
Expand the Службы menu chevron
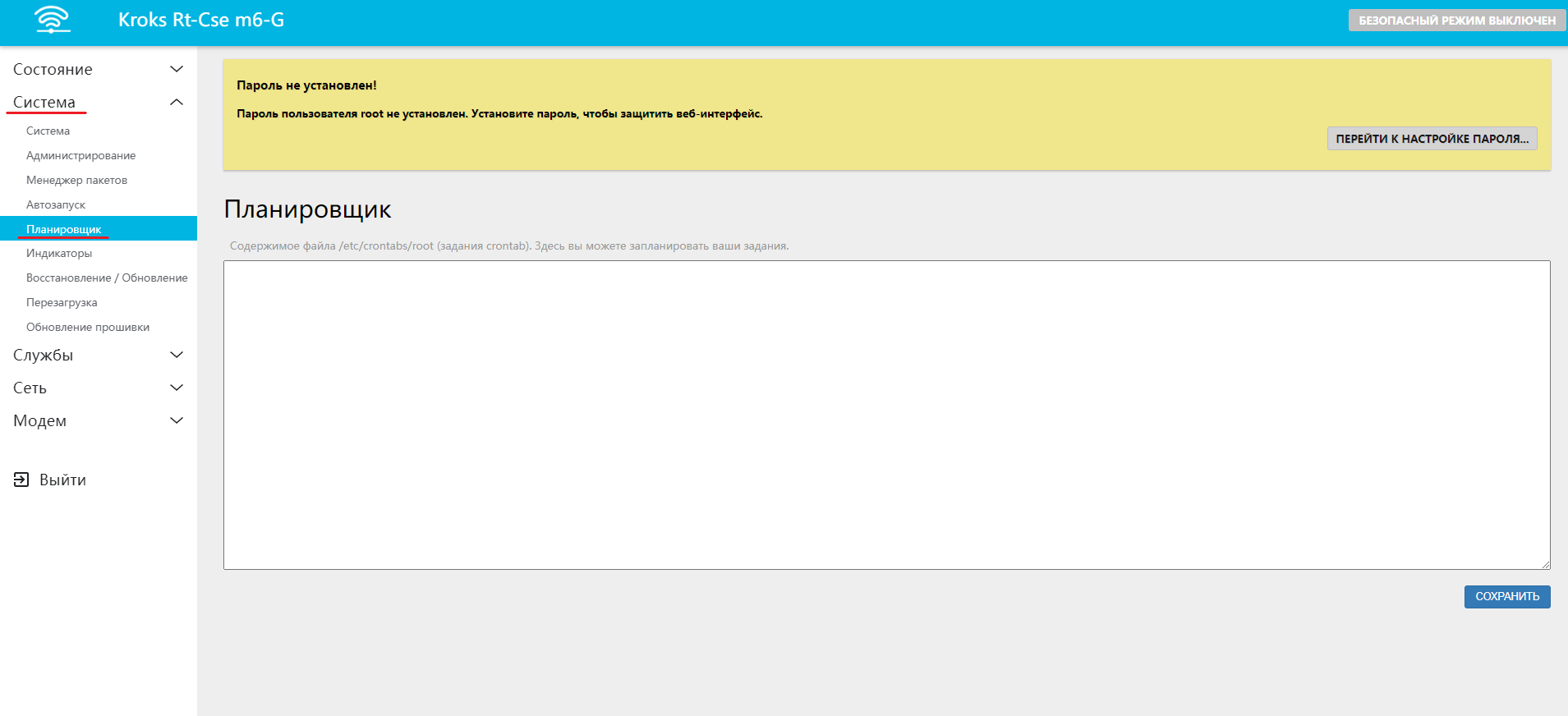point(176,355)
